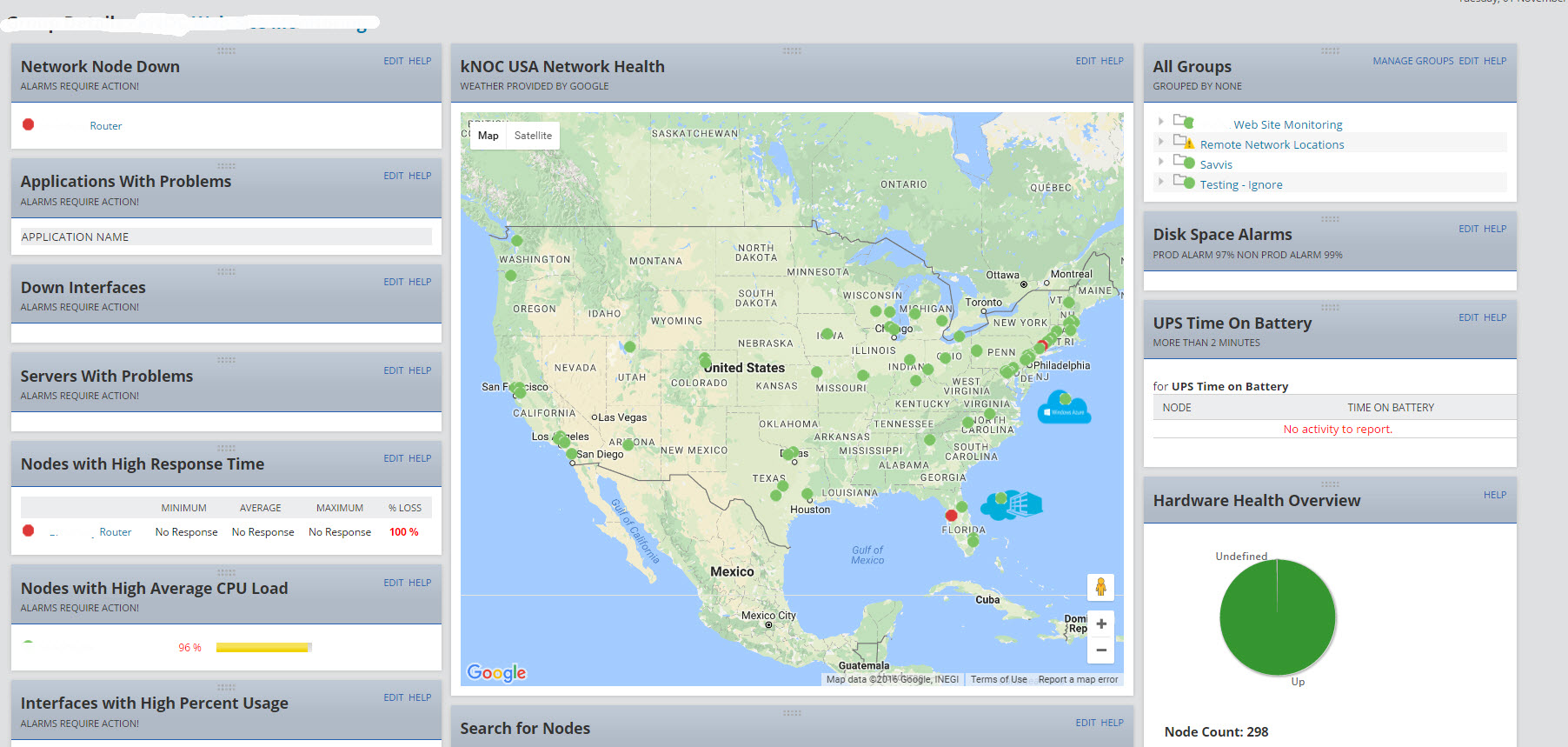Click the Web Site Monitoring folder icon
Screen dimensions: 1568x747
click(1183, 121)
